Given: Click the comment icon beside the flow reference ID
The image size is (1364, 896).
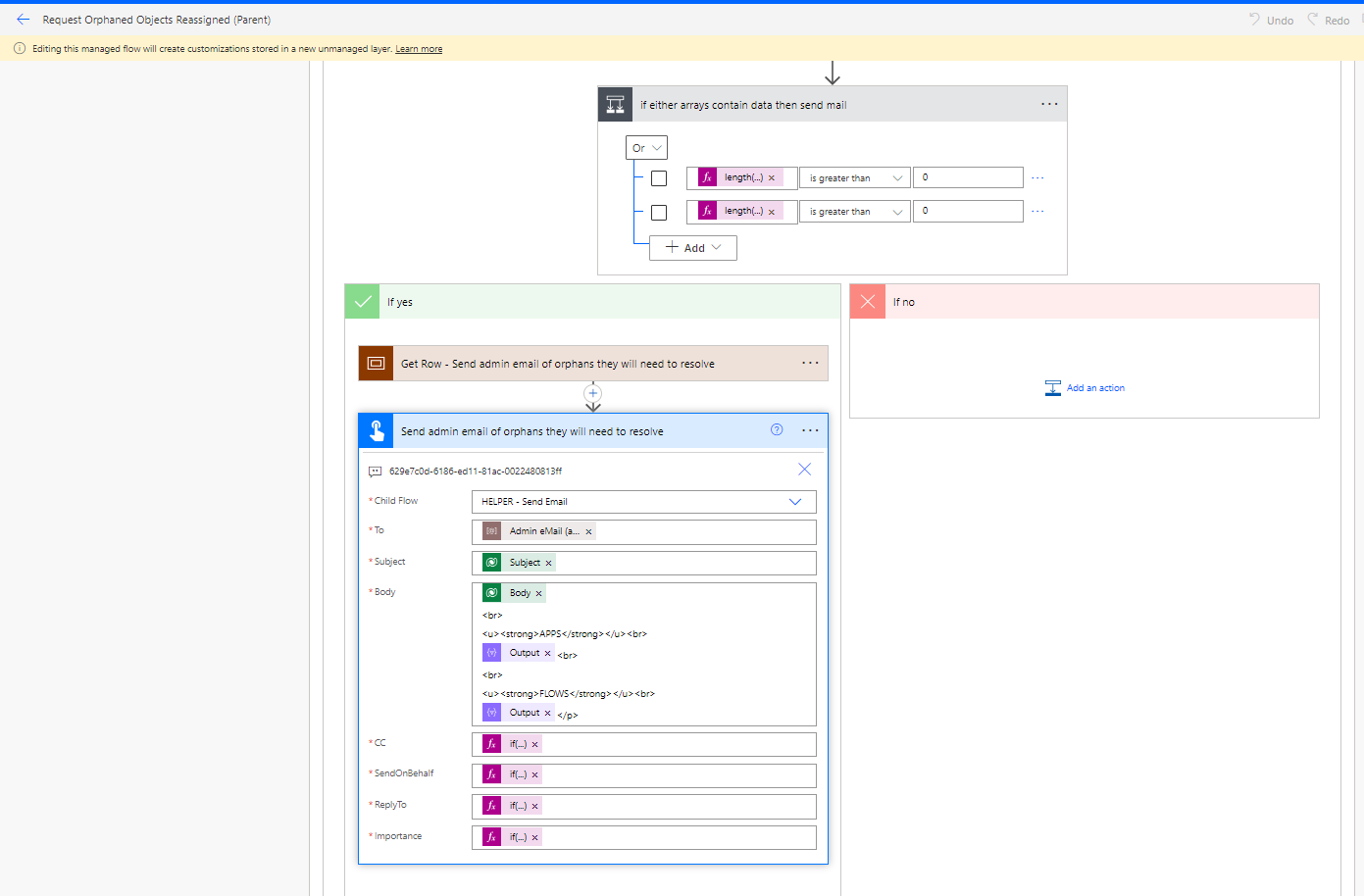Looking at the screenshot, I should pyautogui.click(x=376, y=471).
